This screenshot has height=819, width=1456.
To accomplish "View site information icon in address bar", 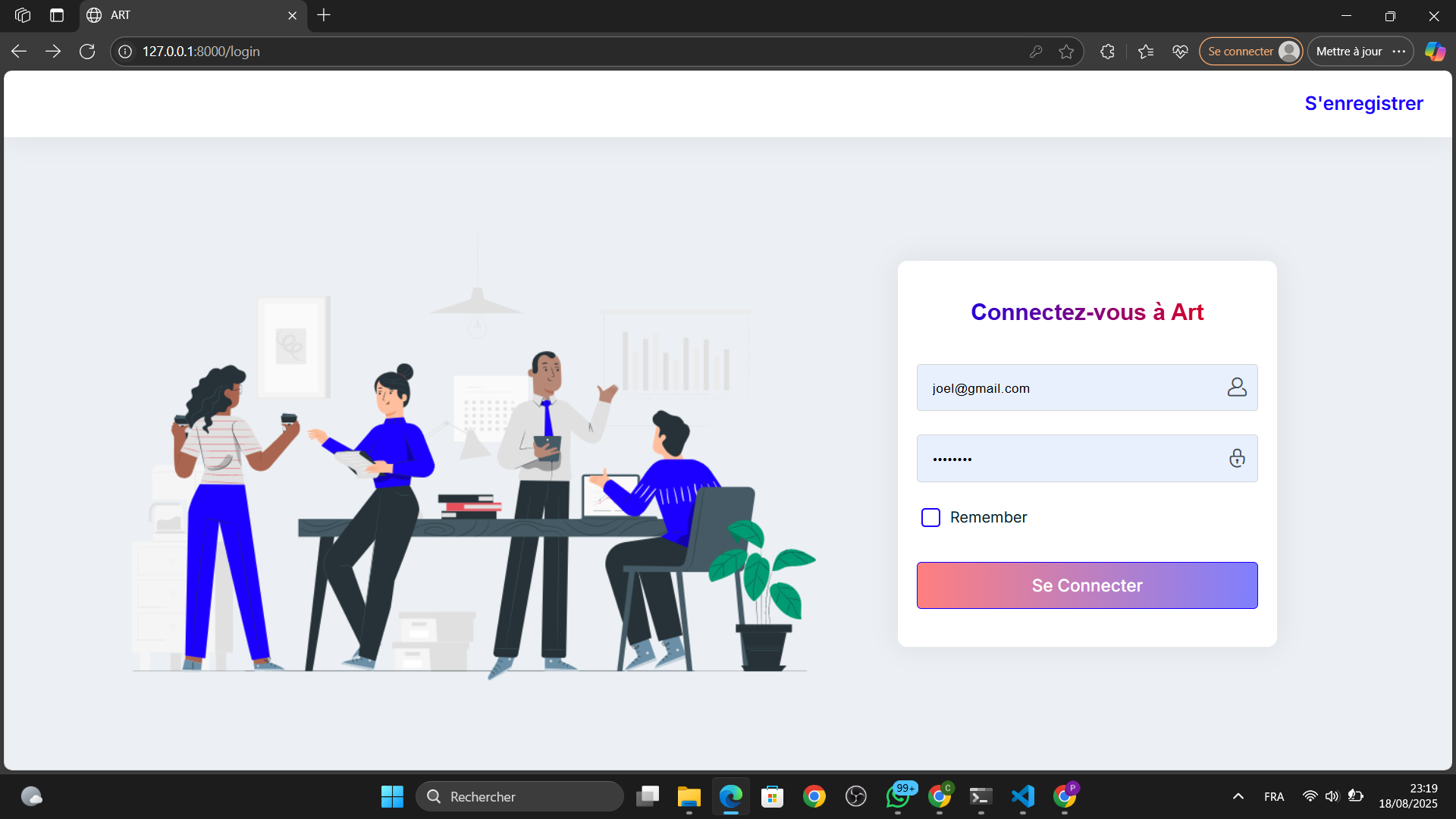I will (125, 52).
